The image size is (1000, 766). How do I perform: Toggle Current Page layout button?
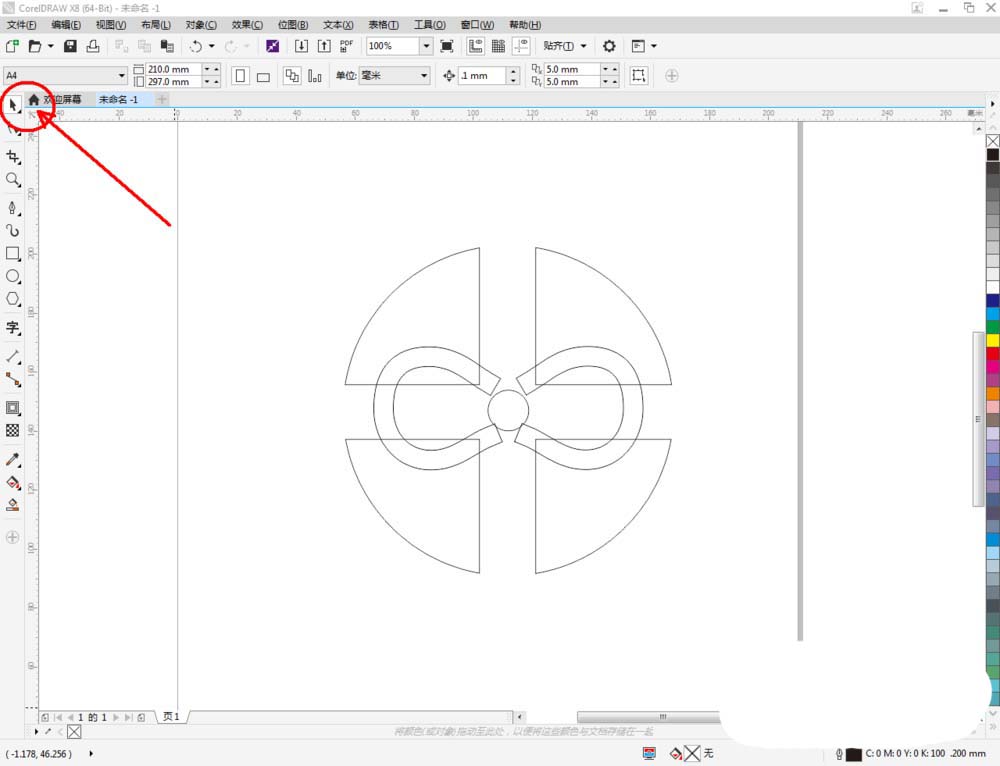[314, 76]
